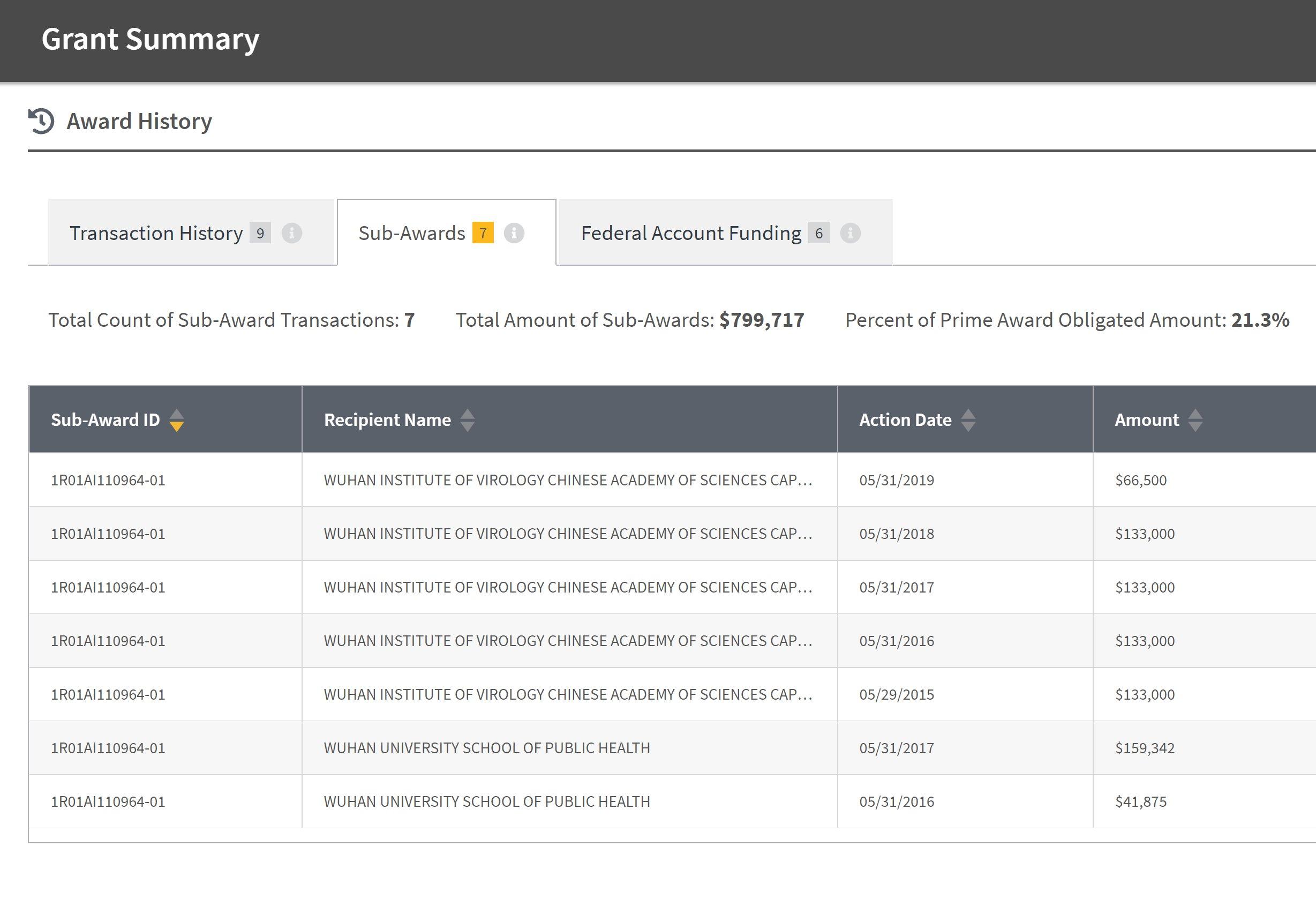Click the Award History clock icon
The height and width of the screenshot is (922, 1316).
[41, 121]
